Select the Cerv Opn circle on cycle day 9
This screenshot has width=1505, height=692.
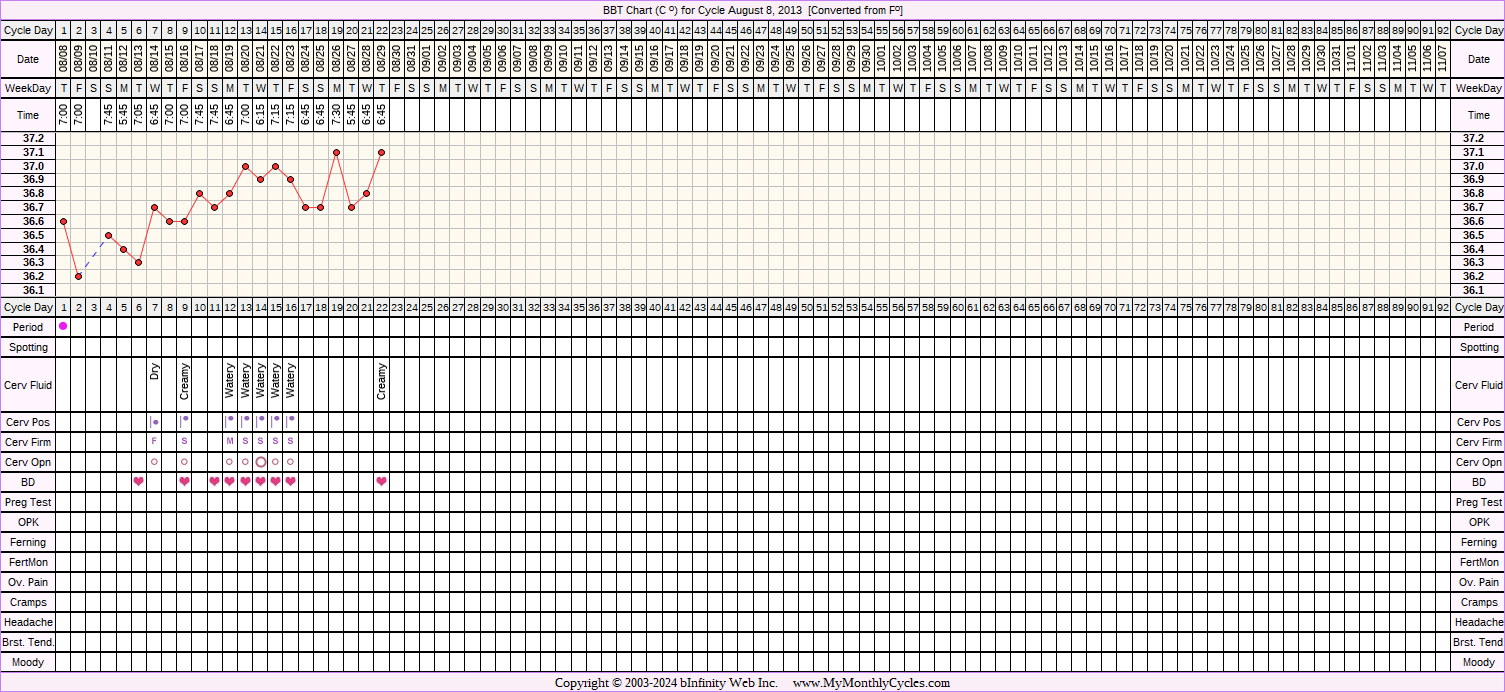tap(184, 462)
